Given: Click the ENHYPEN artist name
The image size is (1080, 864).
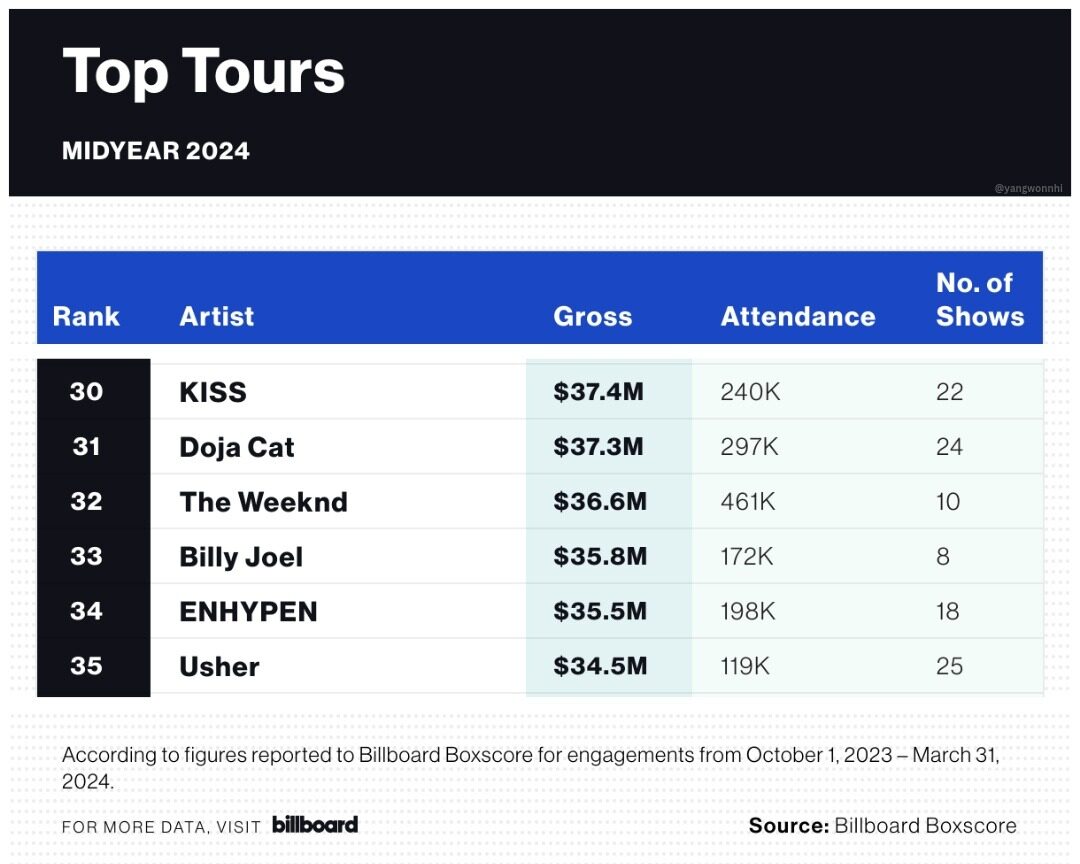Looking at the screenshot, I should [x=248, y=612].
